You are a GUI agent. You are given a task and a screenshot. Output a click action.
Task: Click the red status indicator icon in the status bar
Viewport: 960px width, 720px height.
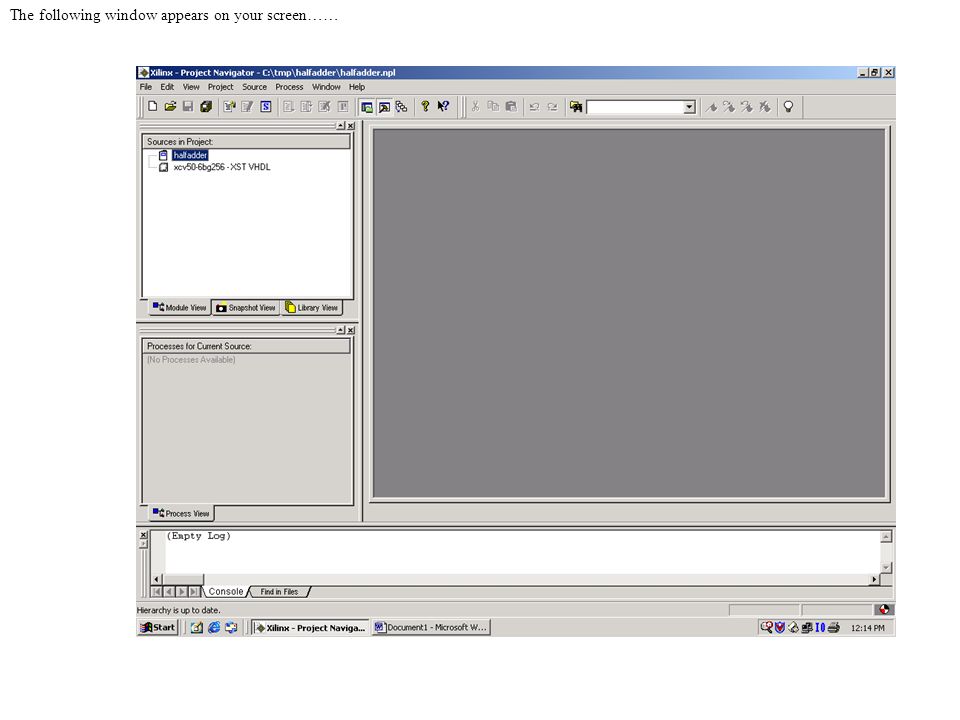coord(884,609)
